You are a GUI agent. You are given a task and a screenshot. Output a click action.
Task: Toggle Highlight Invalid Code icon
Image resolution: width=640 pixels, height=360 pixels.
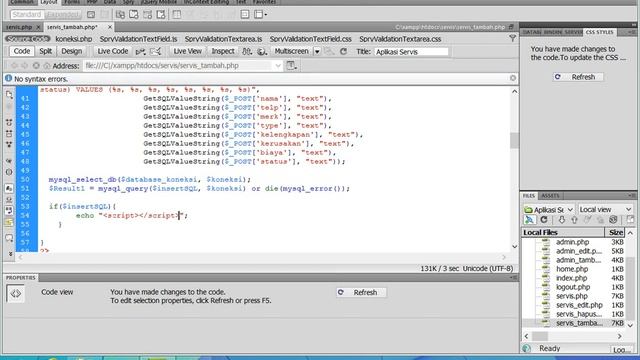click(9, 200)
